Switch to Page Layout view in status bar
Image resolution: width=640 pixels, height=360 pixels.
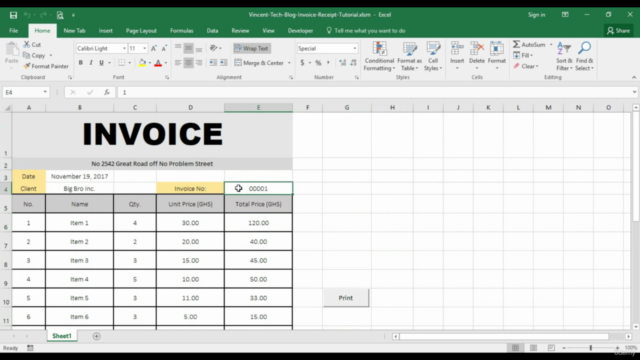[533, 348]
